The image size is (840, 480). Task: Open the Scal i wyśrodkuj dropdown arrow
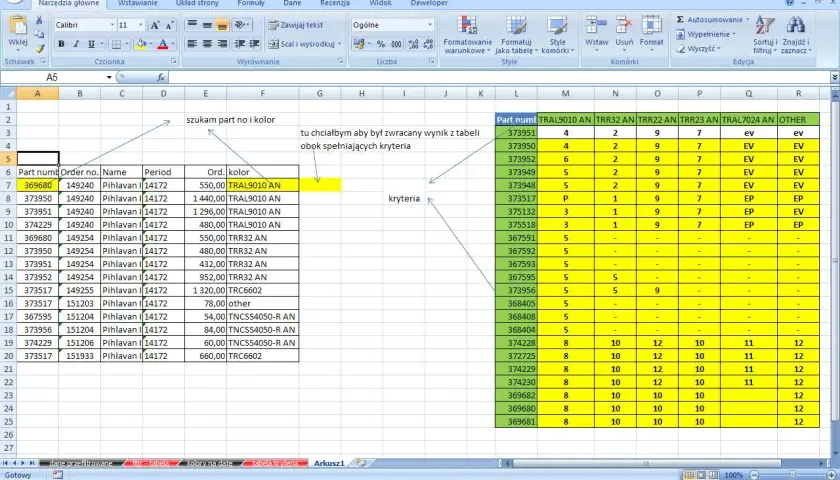[340, 44]
